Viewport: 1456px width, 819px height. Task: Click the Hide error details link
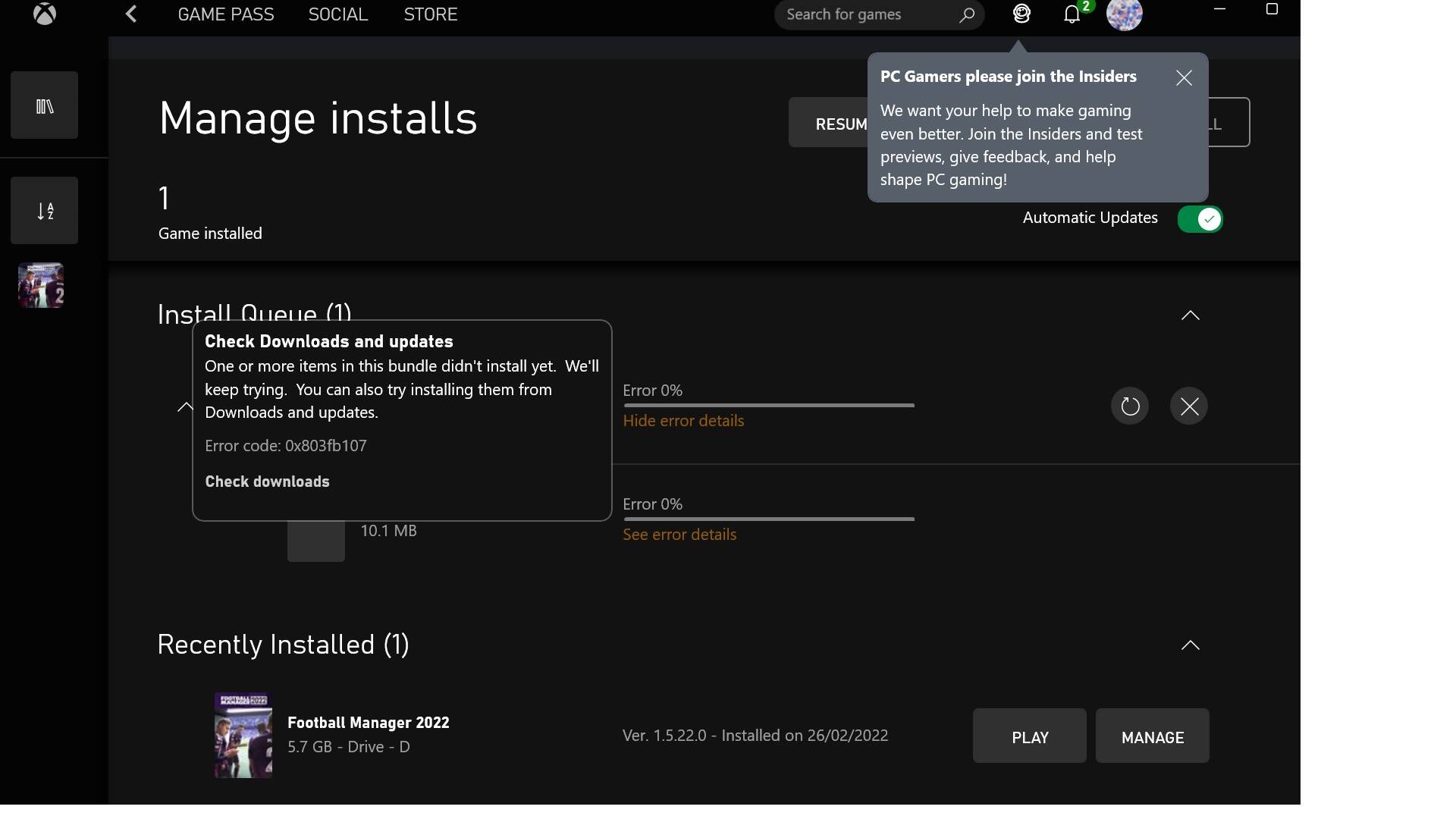pos(682,421)
